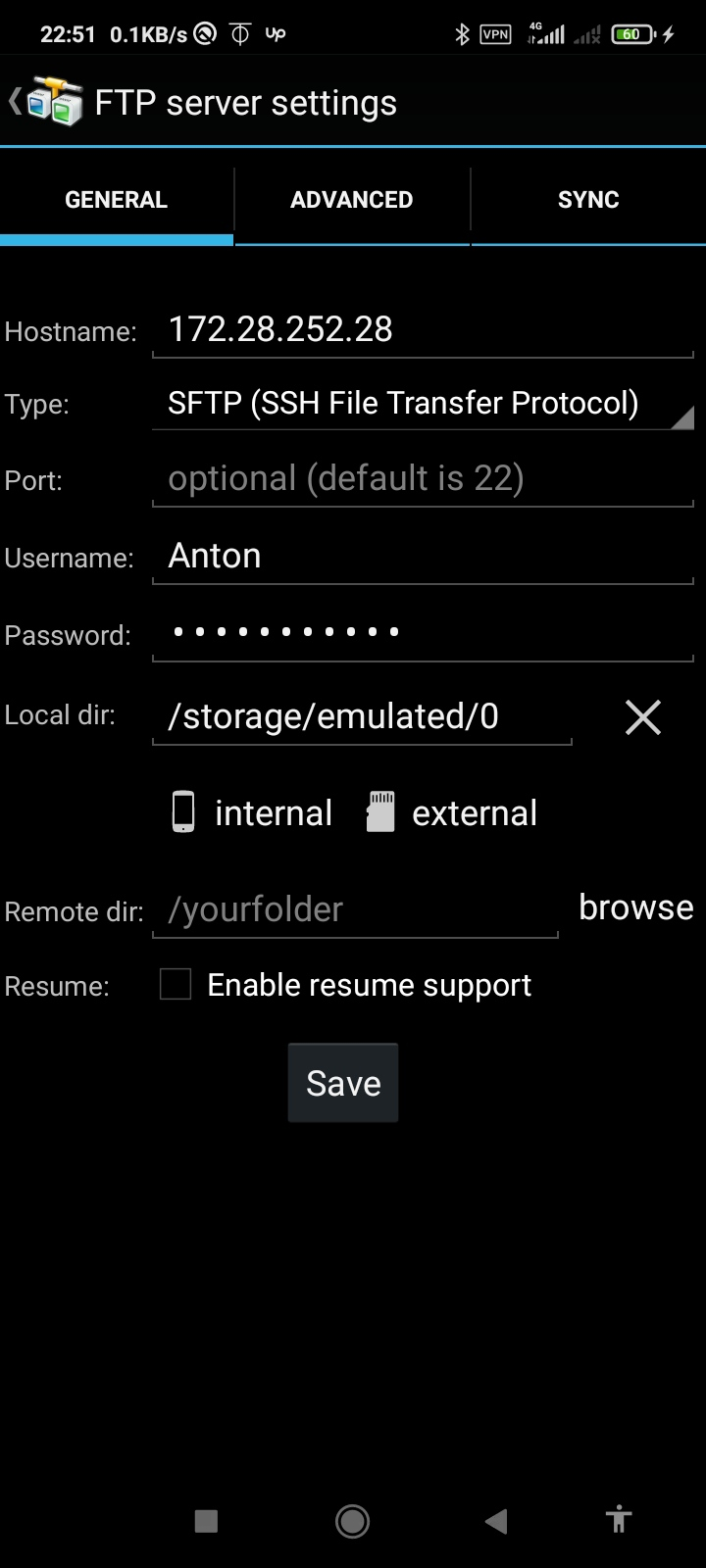This screenshot has width=706, height=1568.
Task: Tap browse next to Remote dir
Action: click(x=635, y=907)
